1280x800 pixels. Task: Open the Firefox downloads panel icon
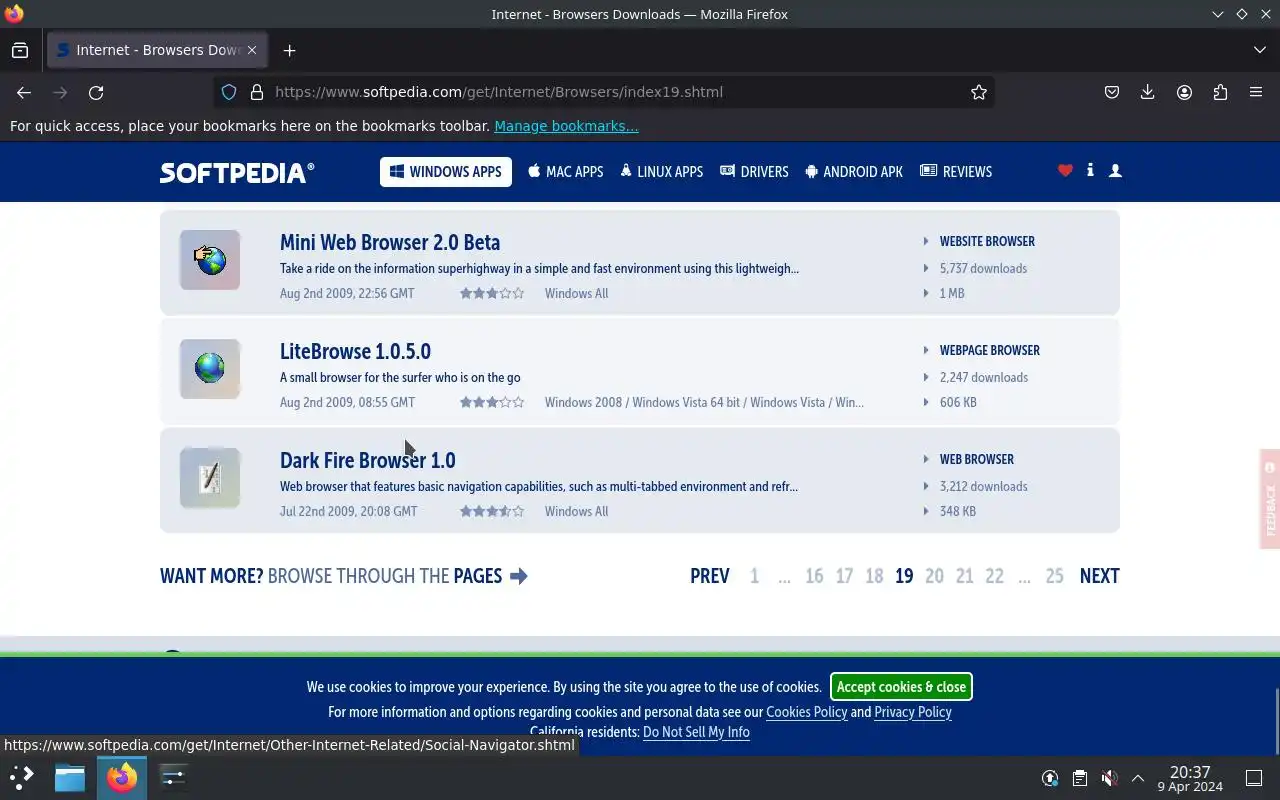tap(1147, 92)
